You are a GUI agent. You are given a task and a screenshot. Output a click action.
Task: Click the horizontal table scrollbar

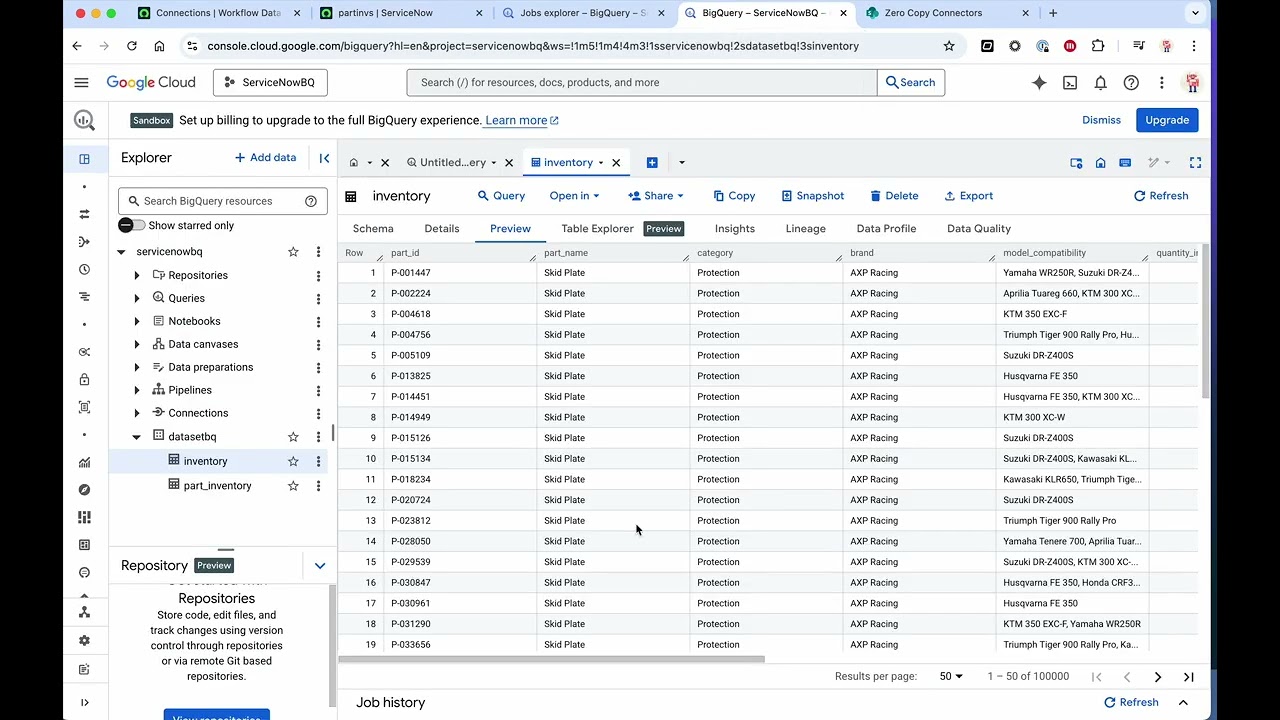(551, 660)
